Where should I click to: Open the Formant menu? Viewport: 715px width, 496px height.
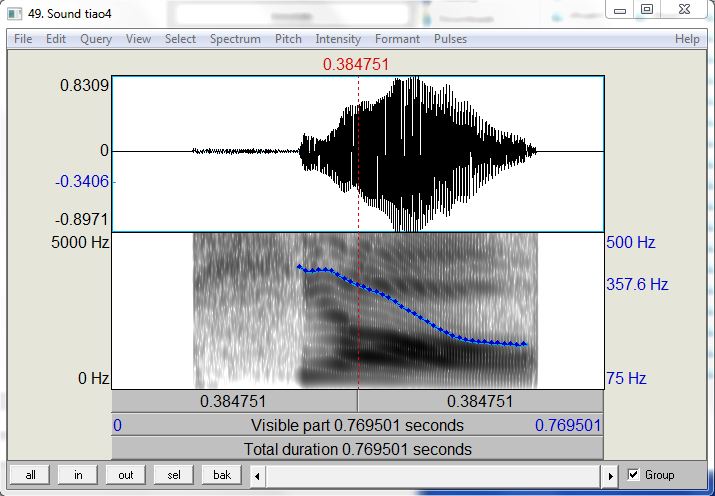397,39
